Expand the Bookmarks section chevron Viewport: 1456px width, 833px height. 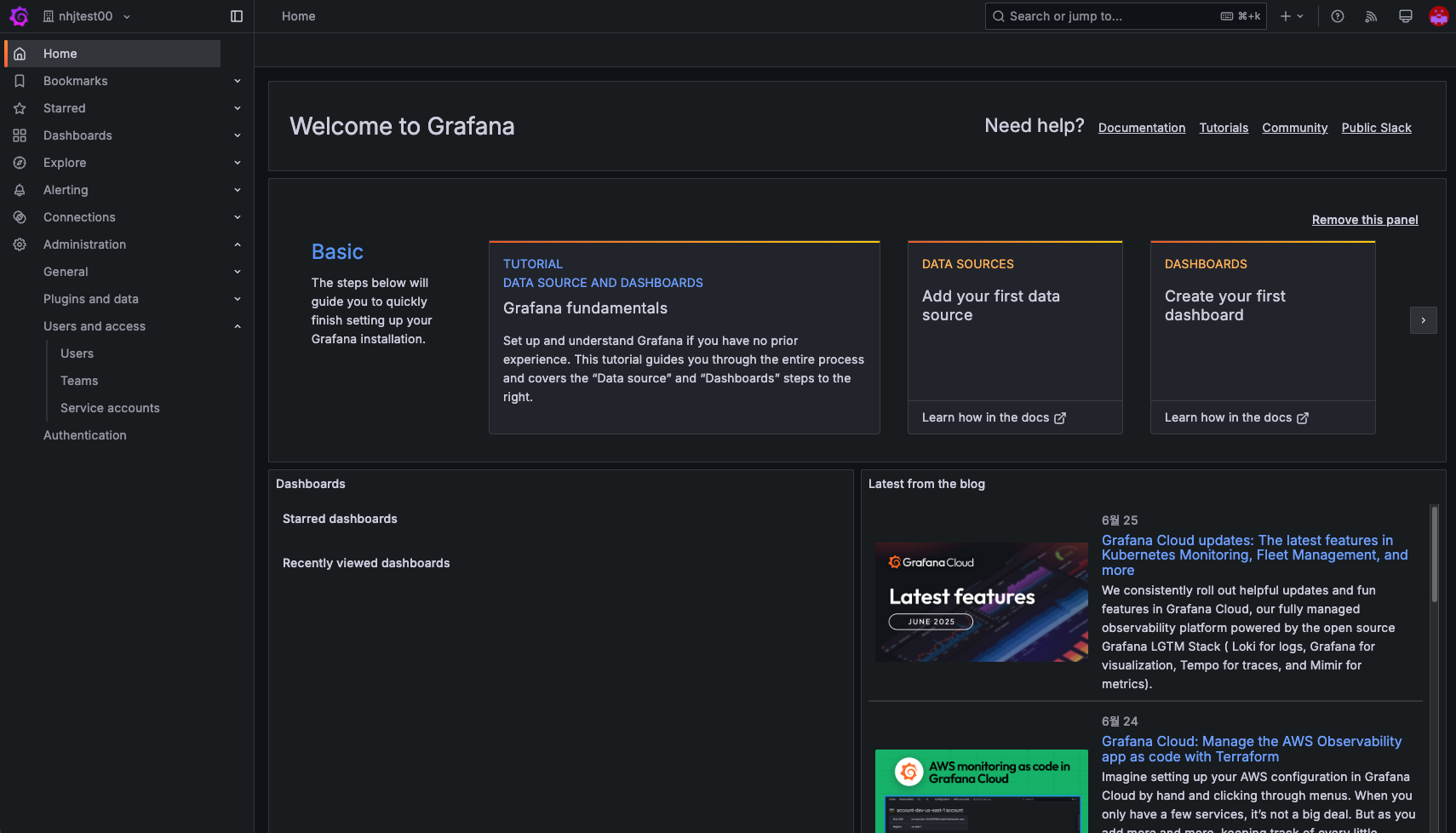pos(238,81)
